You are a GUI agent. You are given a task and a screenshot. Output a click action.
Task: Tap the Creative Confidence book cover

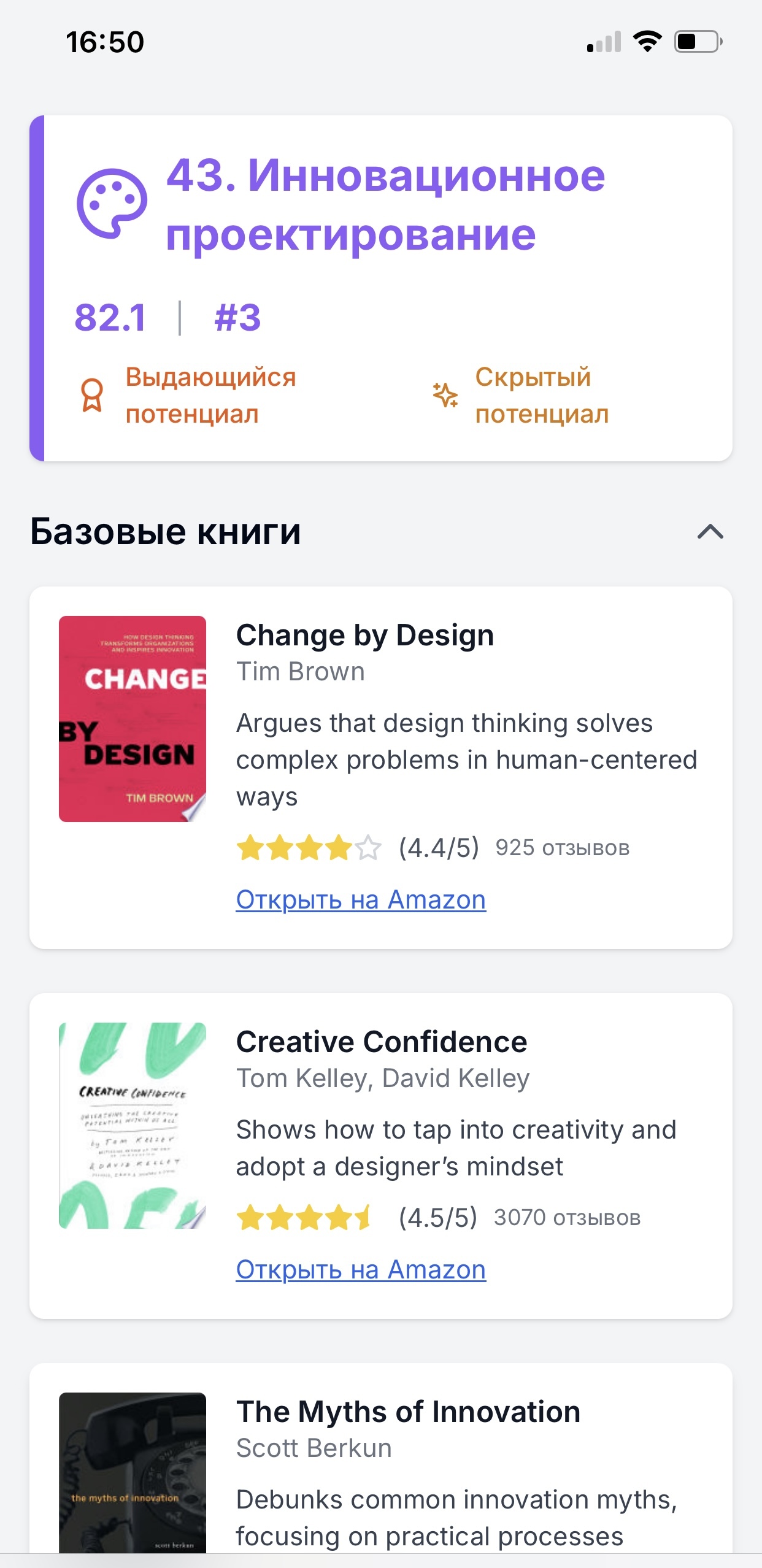pos(133,1123)
